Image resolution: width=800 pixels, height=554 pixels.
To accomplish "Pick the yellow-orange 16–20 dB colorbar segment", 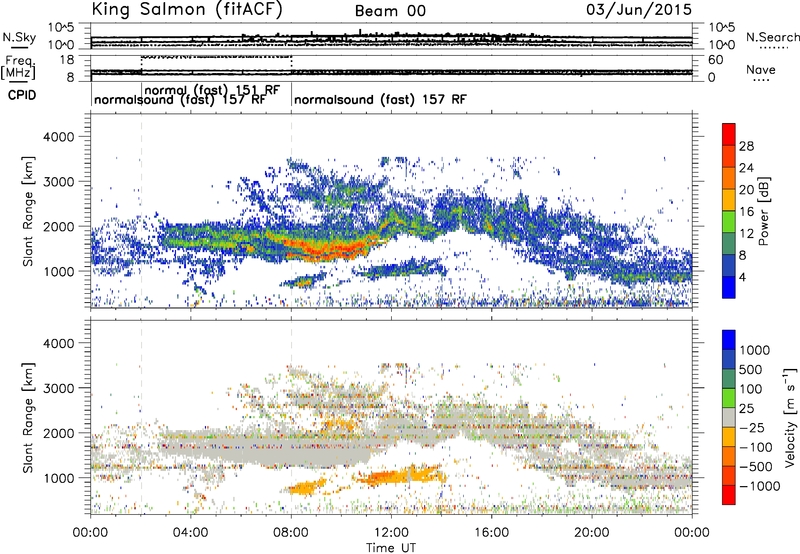I will (729, 200).
